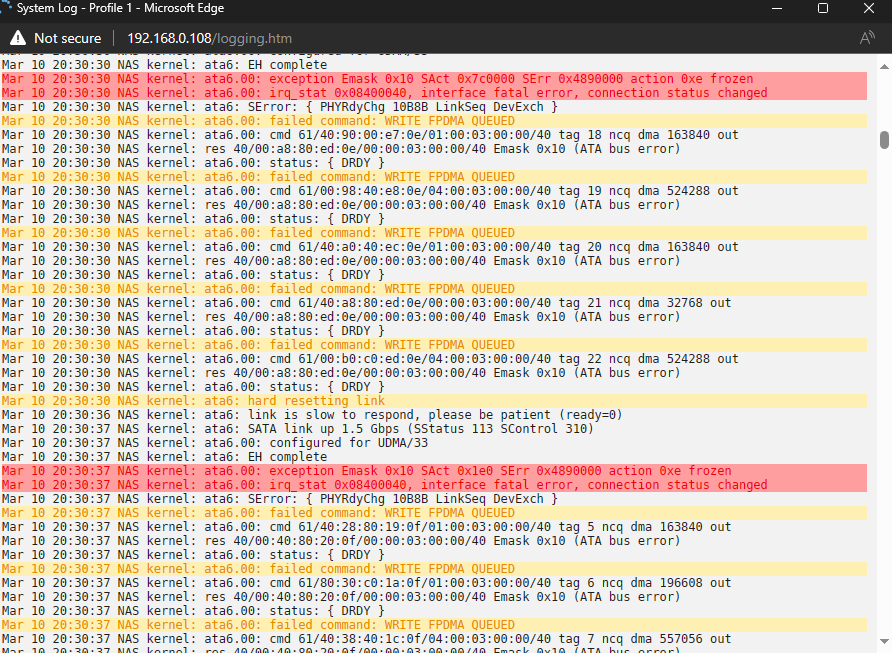
Task: Select the cmd line with tag 22
Action: [x=370, y=359]
